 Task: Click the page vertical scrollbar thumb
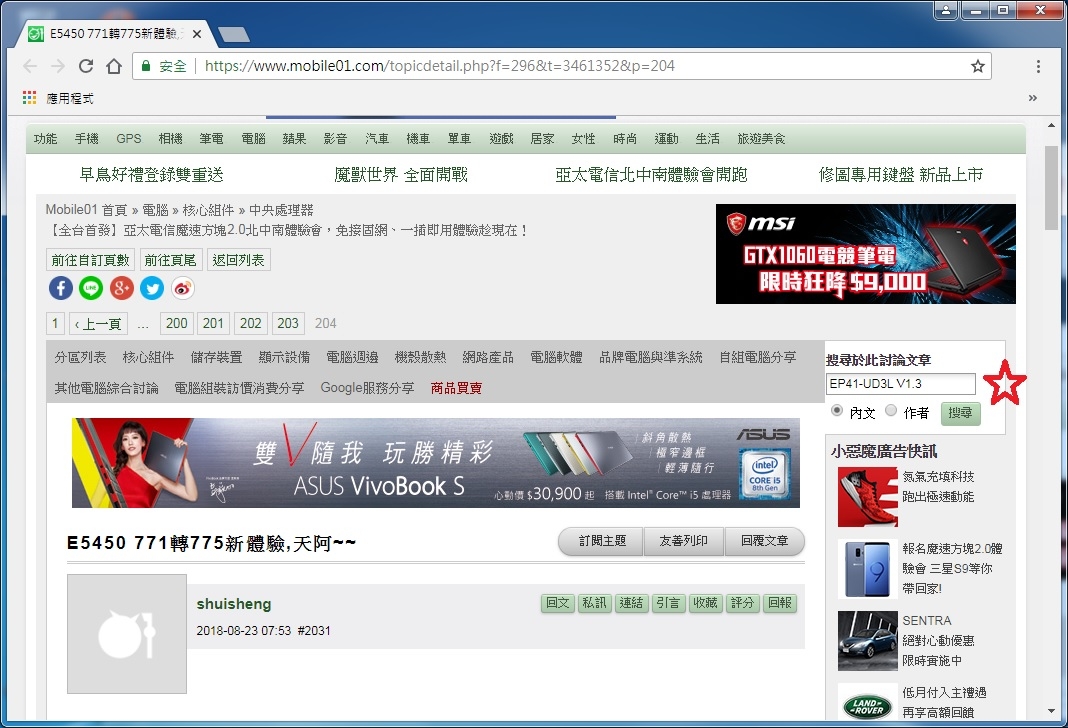coord(1052,187)
